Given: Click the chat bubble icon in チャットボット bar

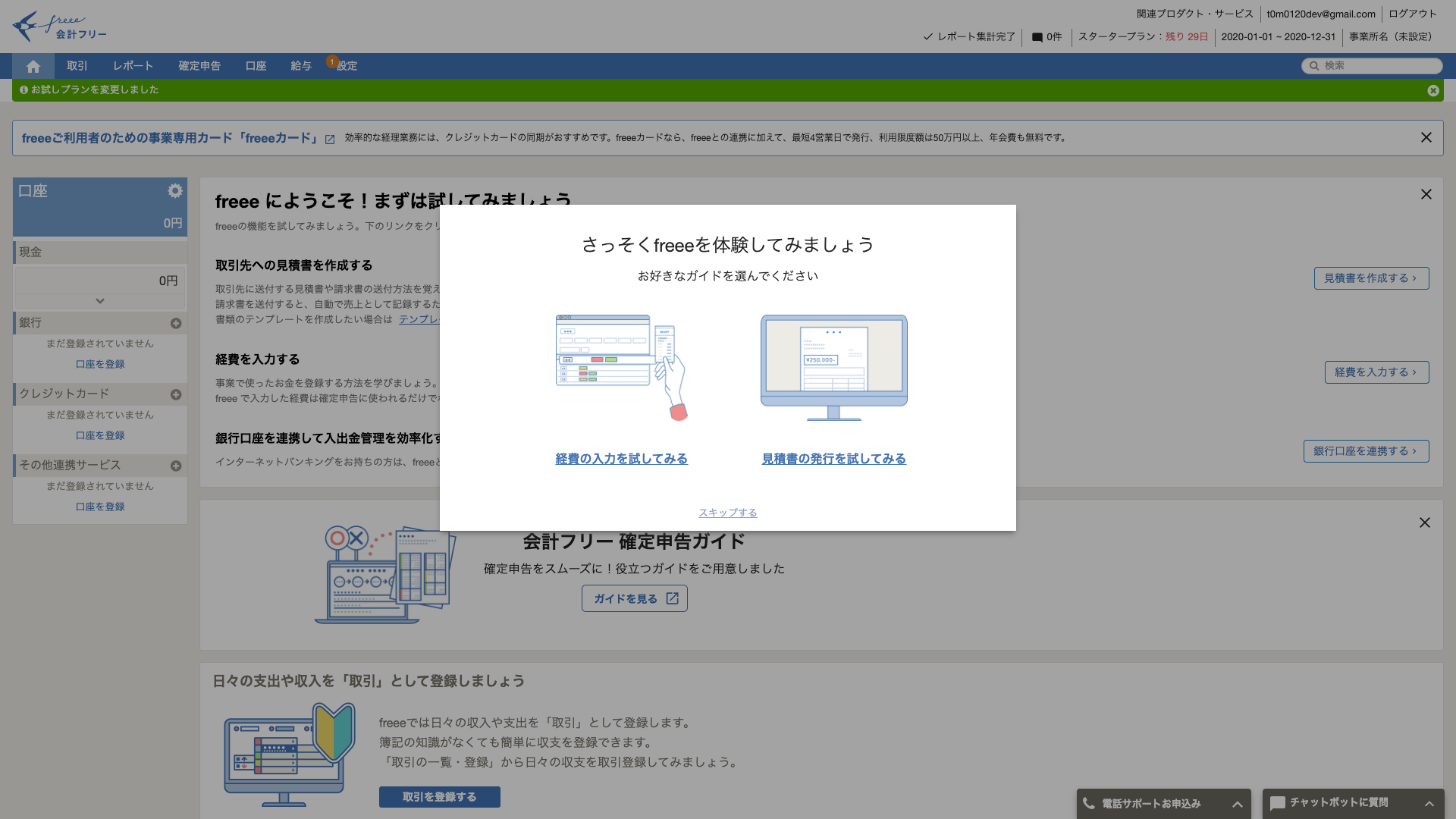Looking at the screenshot, I should click(1278, 803).
